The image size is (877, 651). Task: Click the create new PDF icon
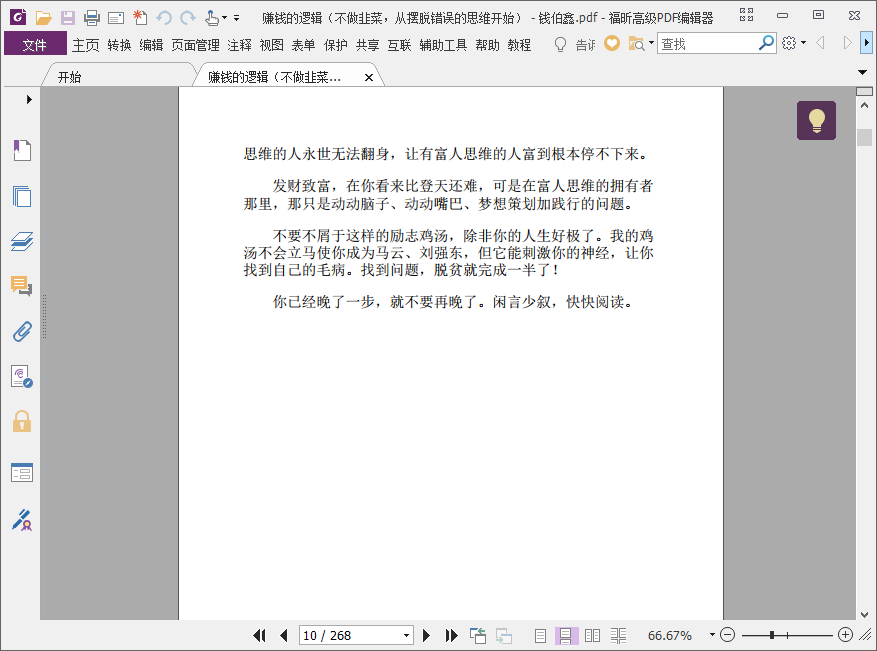pos(140,18)
